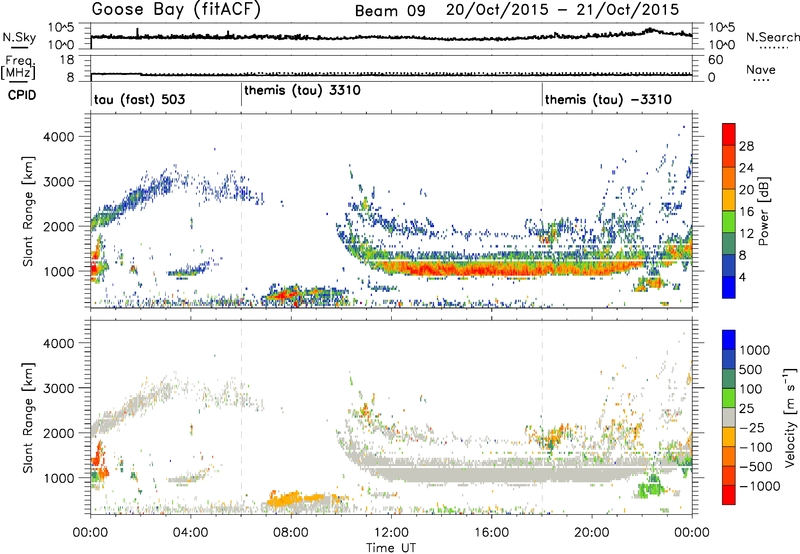Click dashed 06:00 CPID boundary line in power panel

pos(241,211)
